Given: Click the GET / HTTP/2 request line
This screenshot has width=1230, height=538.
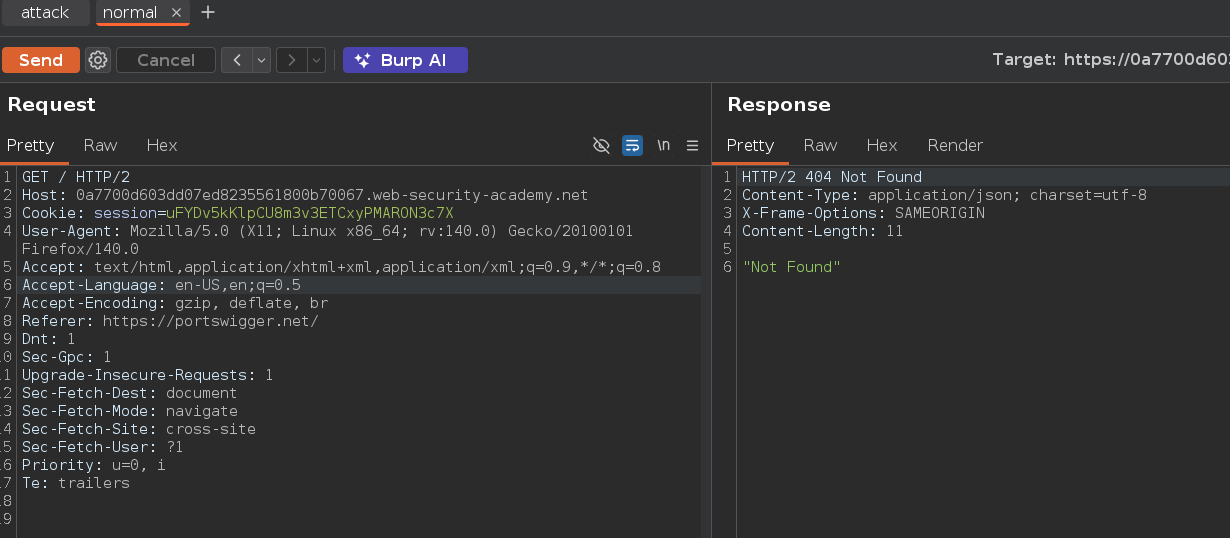Looking at the screenshot, I should pos(76,177).
